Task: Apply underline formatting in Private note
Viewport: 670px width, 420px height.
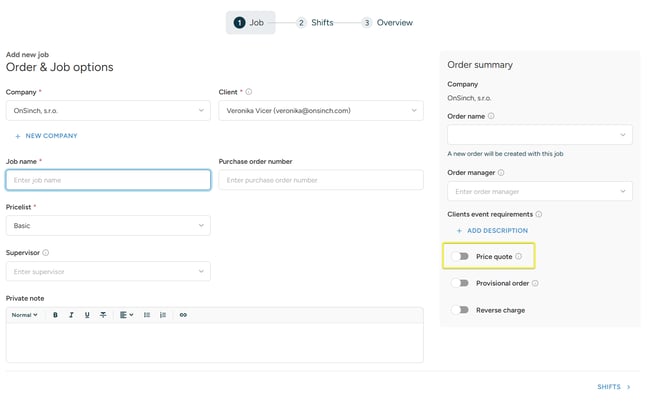Action: 87,315
